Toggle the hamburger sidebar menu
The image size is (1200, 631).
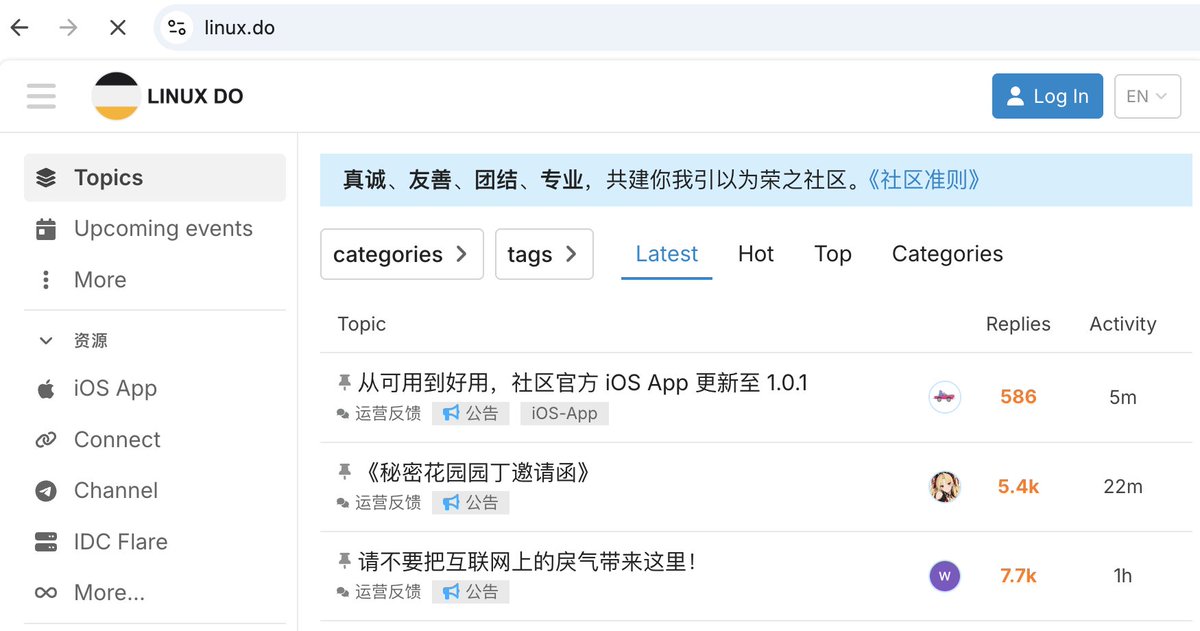coord(42,96)
